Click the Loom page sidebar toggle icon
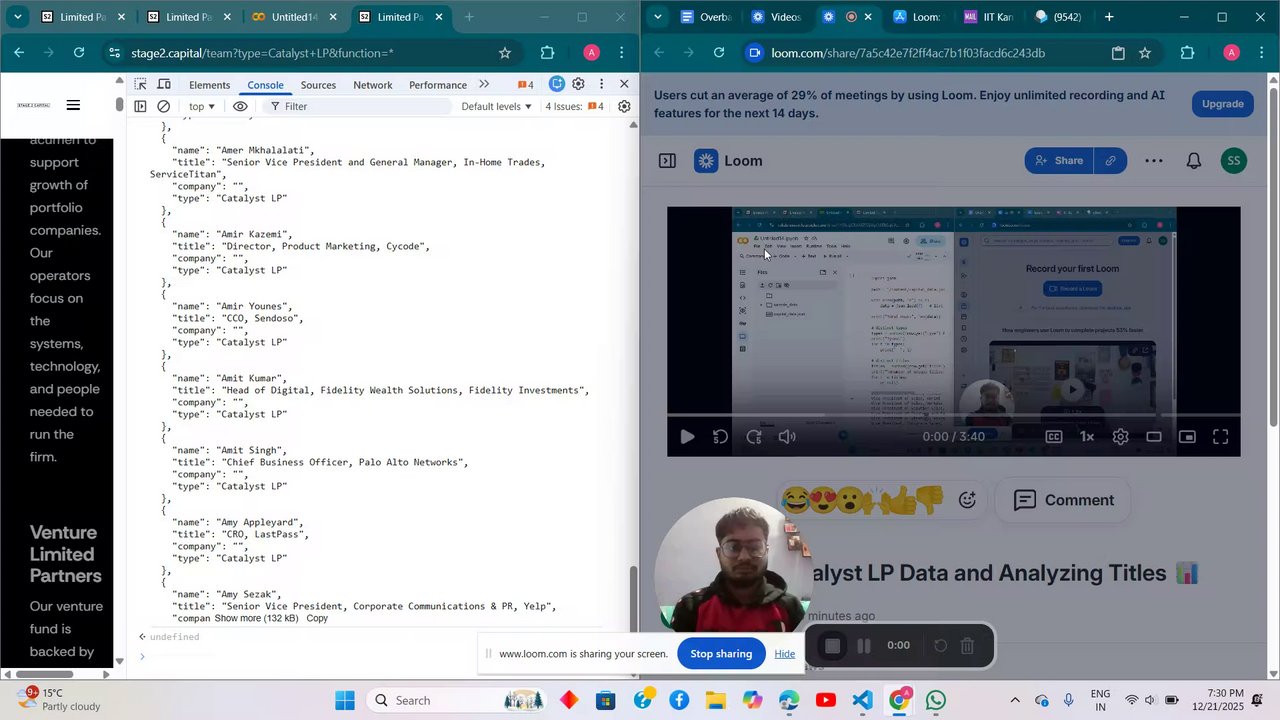Viewport: 1280px width, 720px height. point(667,160)
